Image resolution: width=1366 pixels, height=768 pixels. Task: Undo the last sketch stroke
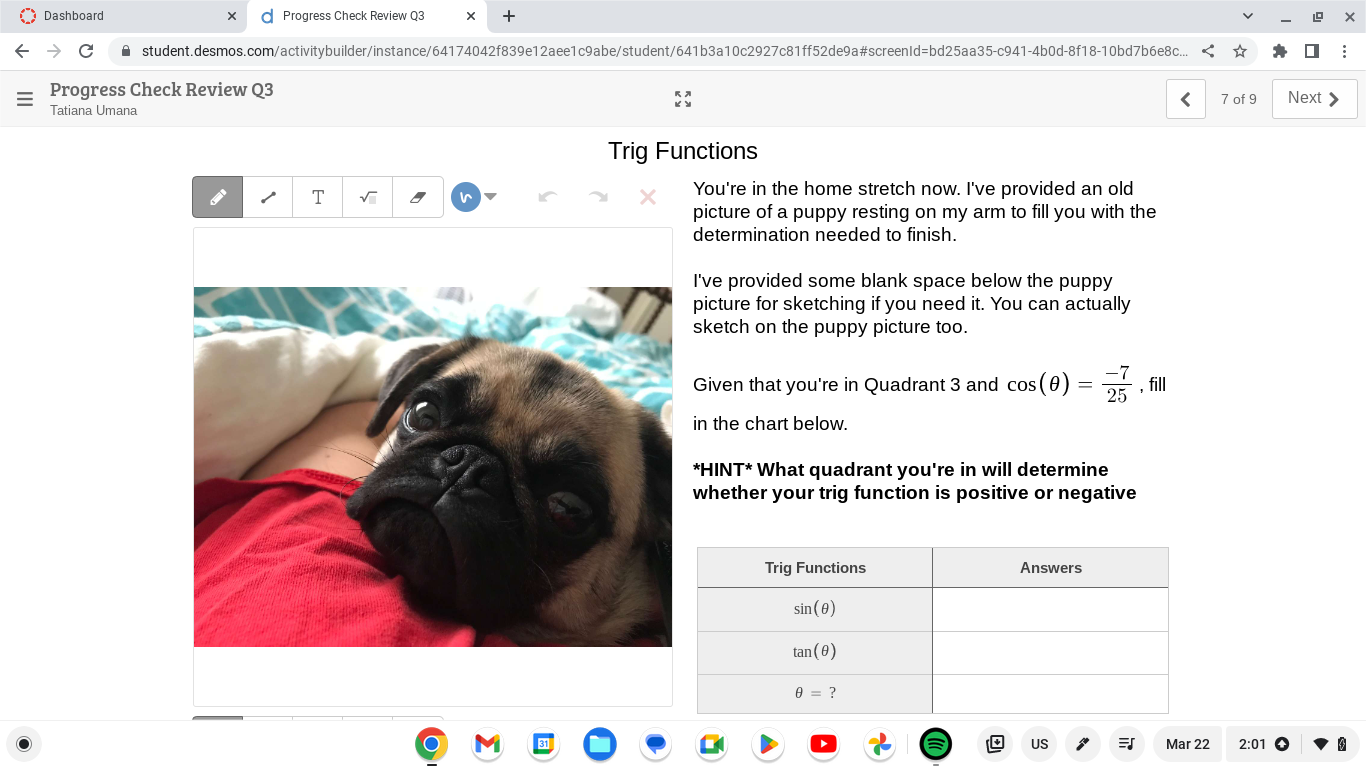pyautogui.click(x=547, y=197)
